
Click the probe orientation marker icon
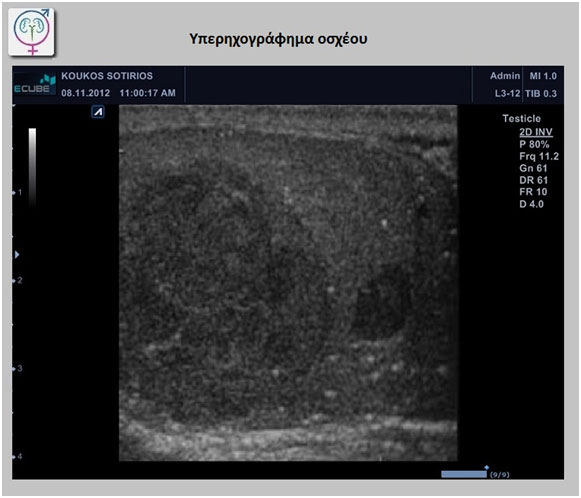98,112
